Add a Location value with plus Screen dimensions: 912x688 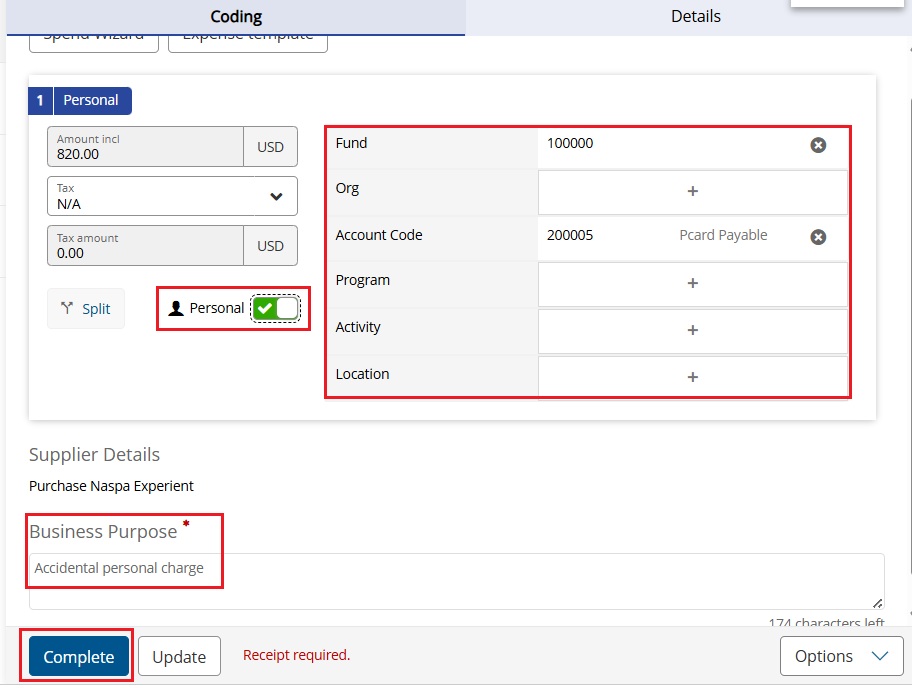point(692,377)
